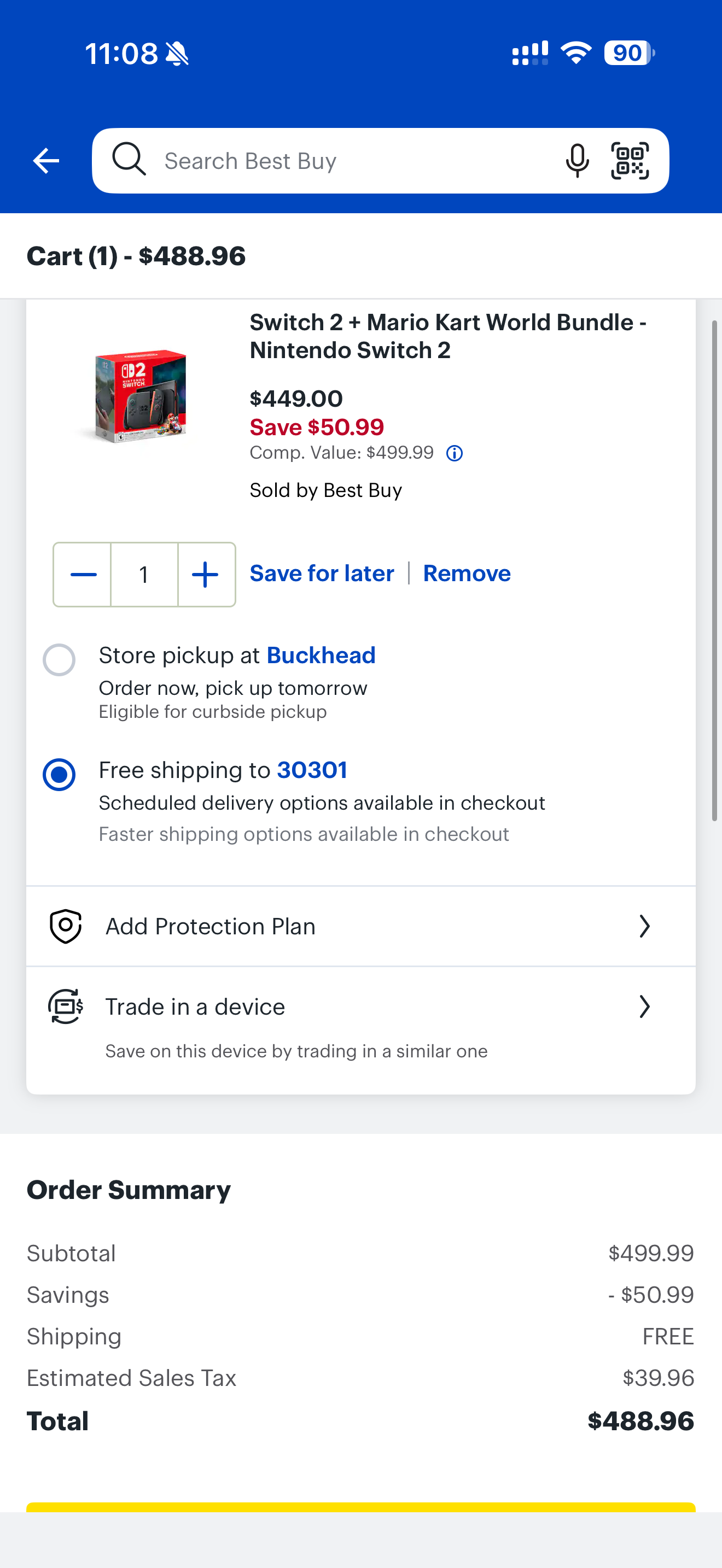This screenshot has height=1568, width=722.
Task: Change the Buckhead pickup store
Action: click(321, 656)
